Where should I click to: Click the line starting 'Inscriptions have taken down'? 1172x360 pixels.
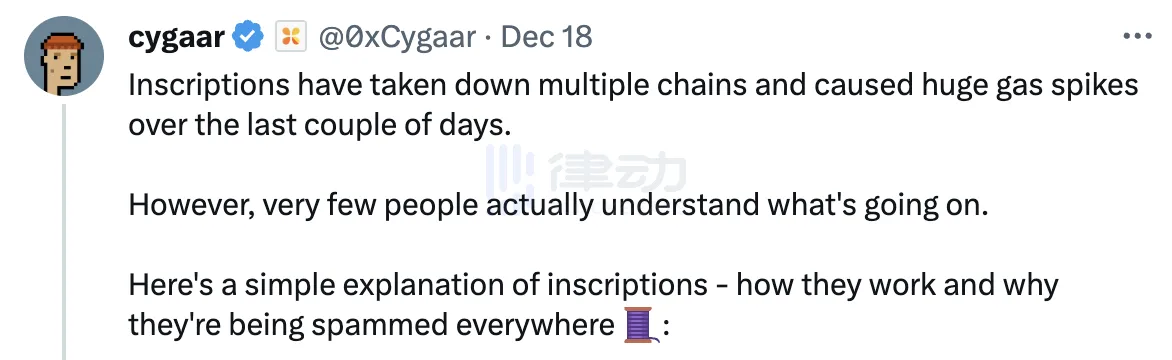[633, 85]
